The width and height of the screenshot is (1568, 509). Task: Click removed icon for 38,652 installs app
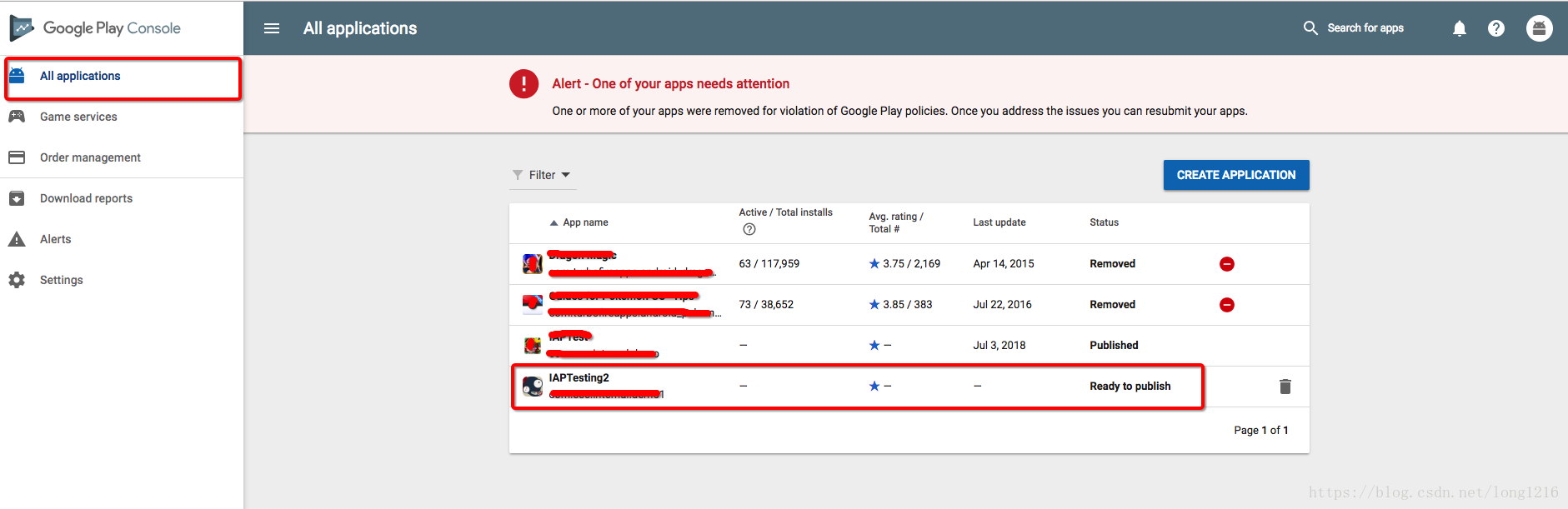(1227, 305)
